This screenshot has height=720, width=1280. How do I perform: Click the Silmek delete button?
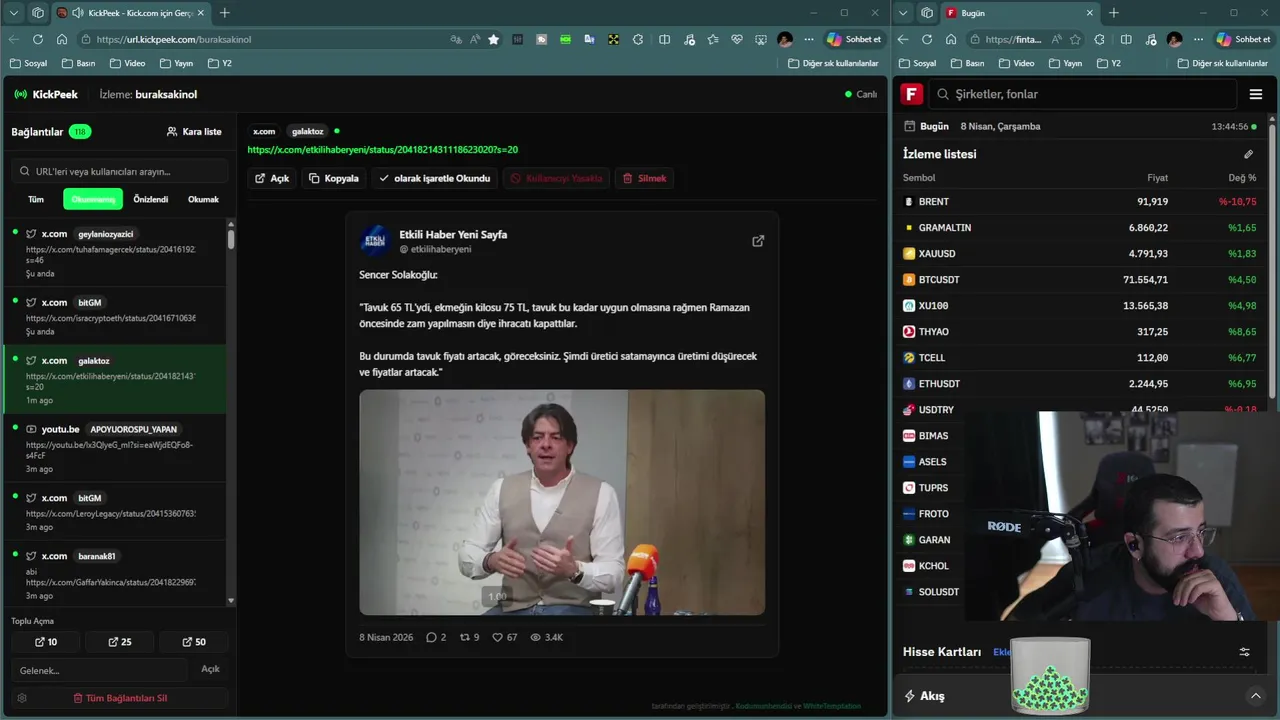644,178
